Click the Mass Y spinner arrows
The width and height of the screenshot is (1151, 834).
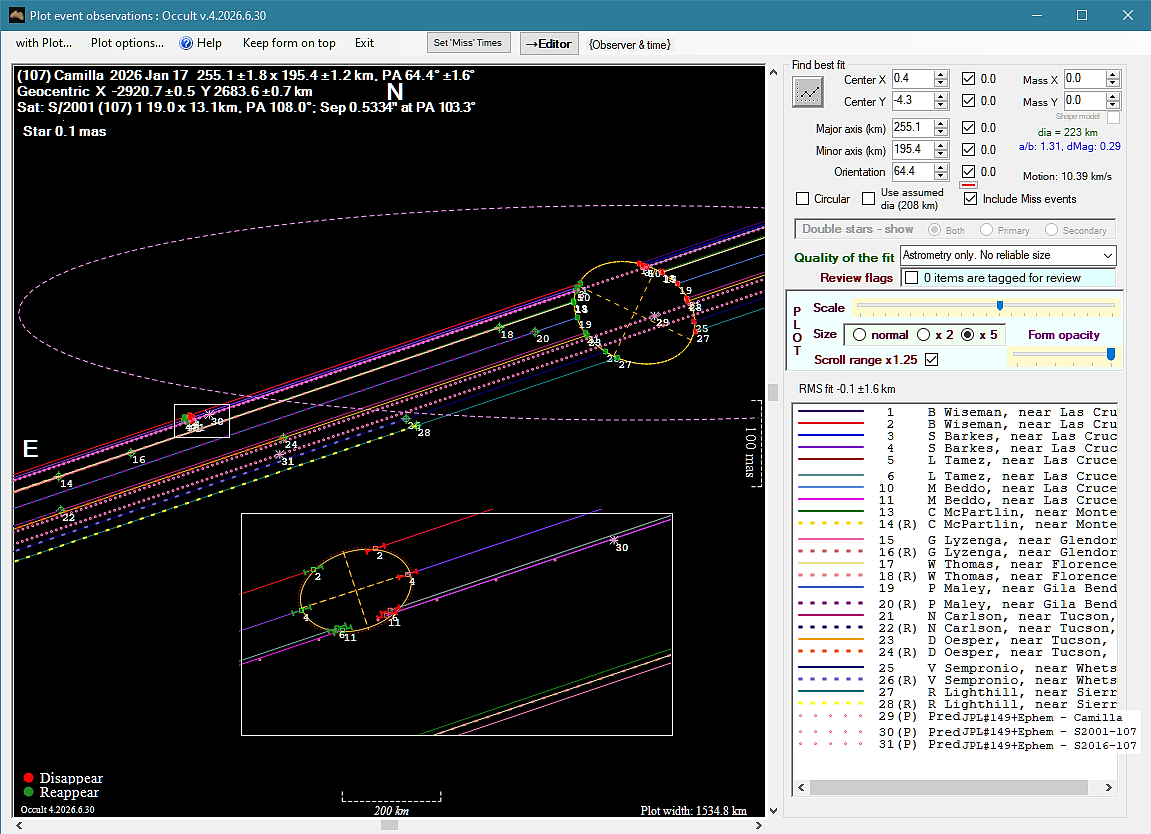[x=1113, y=101]
